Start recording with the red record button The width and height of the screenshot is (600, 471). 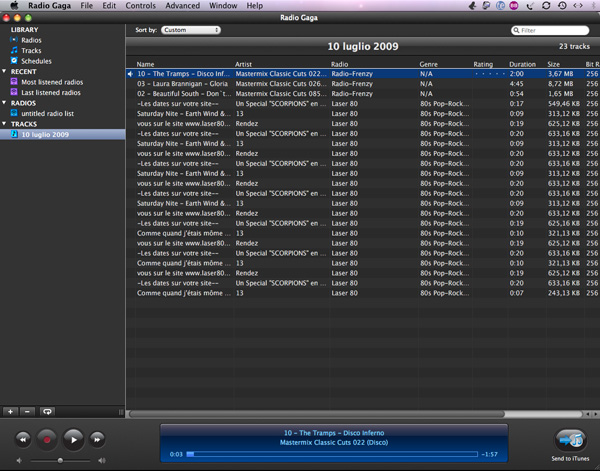(x=47, y=438)
